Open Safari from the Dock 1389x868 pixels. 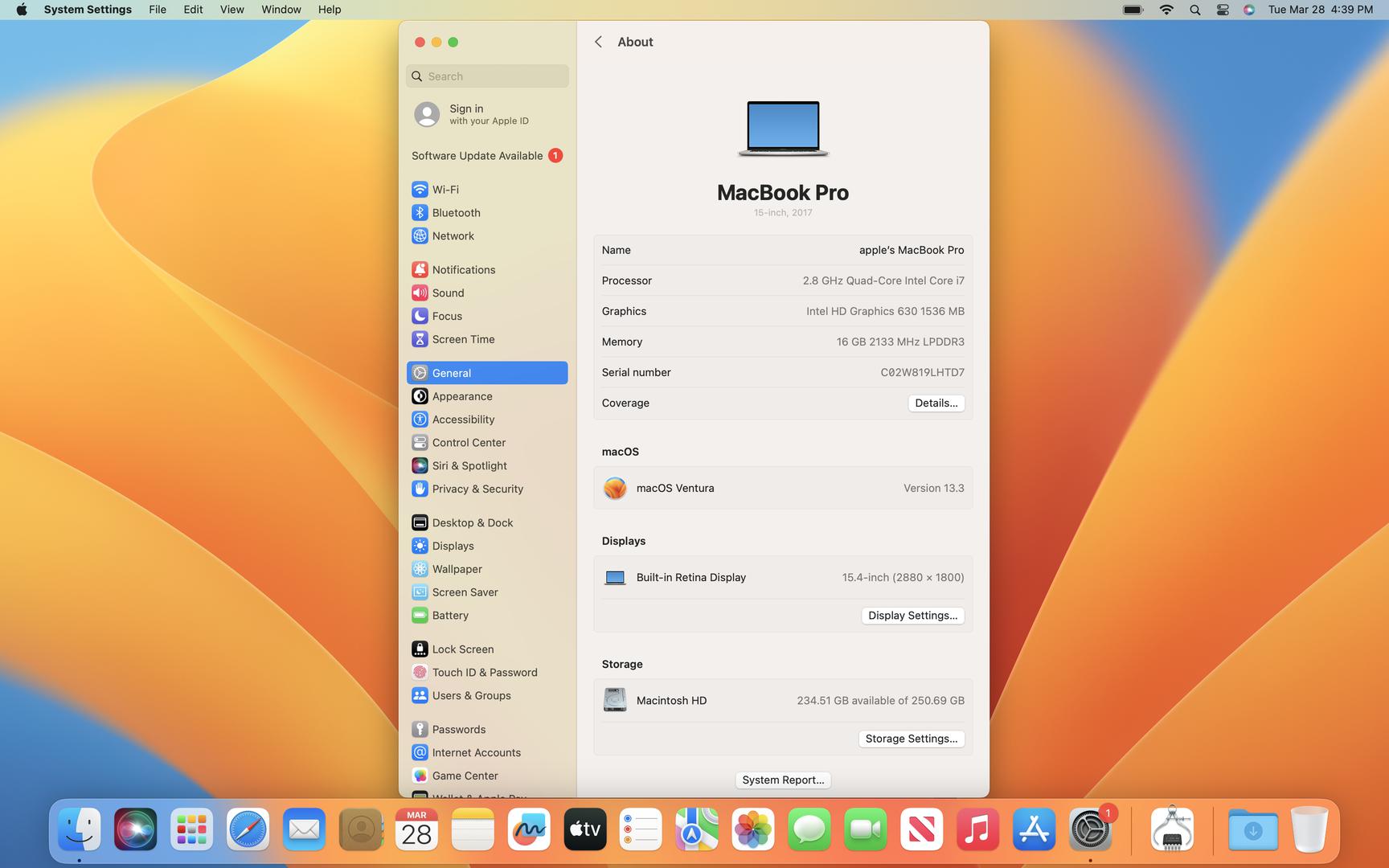(248, 829)
